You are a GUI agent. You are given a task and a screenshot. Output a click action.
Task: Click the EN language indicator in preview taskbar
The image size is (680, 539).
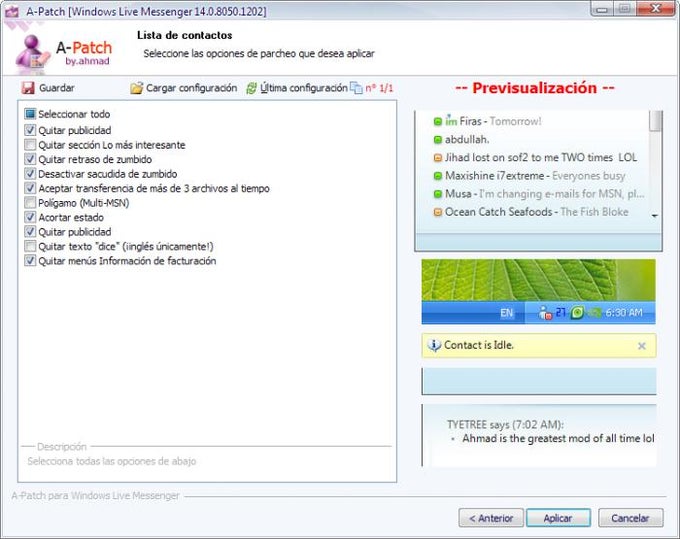click(506, 313)
